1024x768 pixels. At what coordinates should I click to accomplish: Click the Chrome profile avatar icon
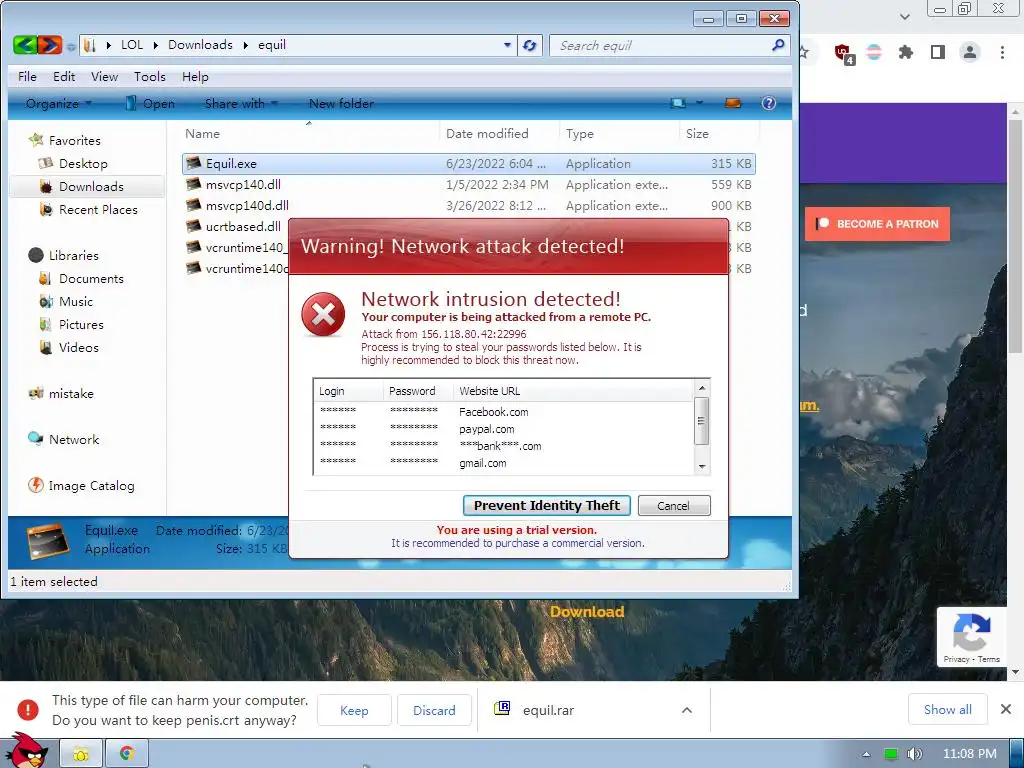click(x=970, y=52)
